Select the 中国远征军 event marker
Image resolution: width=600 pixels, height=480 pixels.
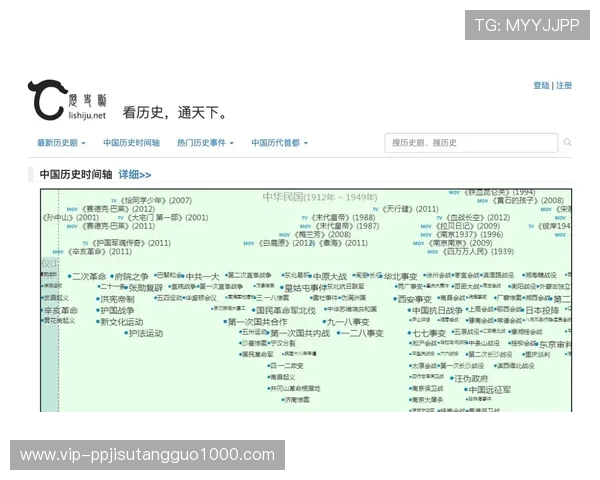489,390
